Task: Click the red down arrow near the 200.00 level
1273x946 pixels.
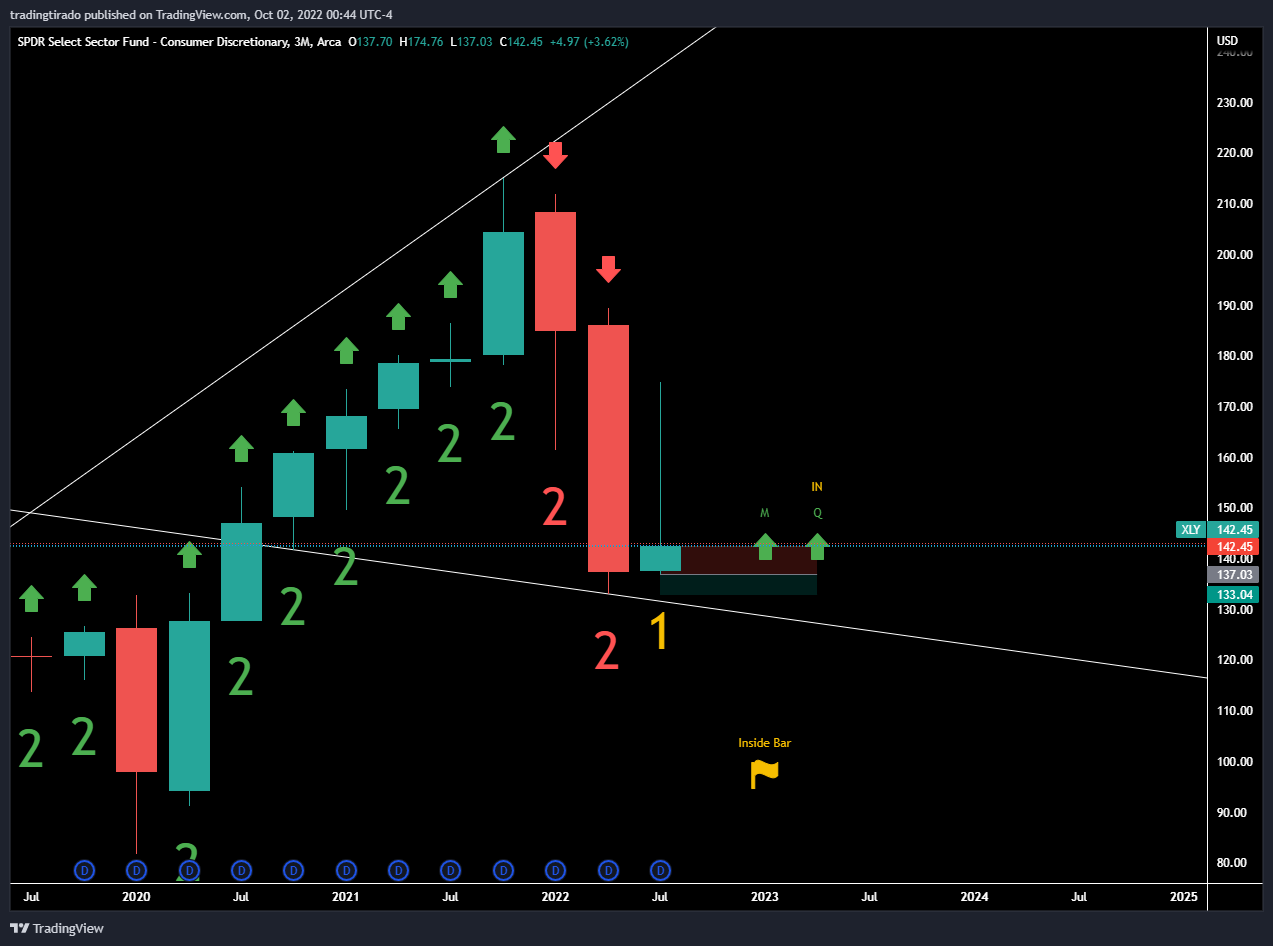Action: click(608, 269)
